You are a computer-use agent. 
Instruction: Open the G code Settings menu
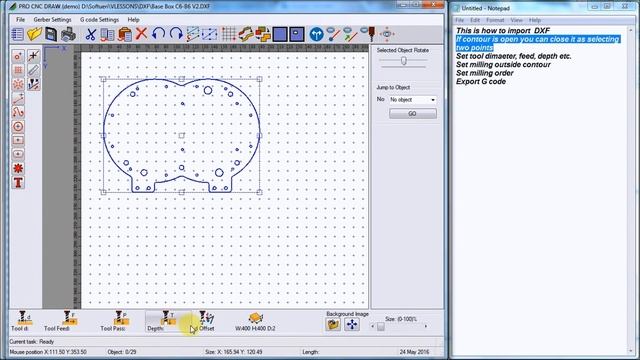(x=99, y=20)
